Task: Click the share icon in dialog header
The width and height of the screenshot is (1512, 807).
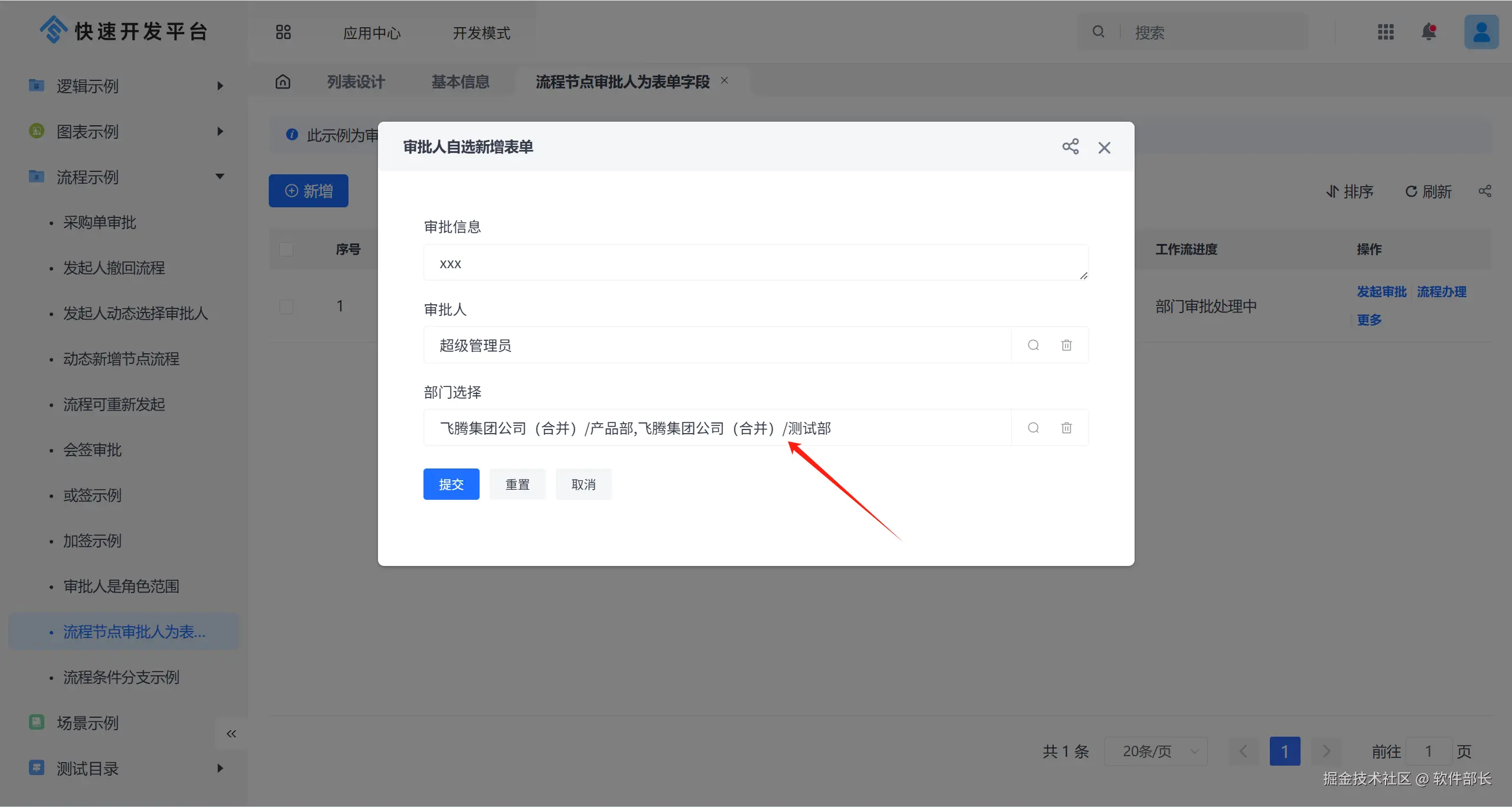Action: (x=1070, y=147)
